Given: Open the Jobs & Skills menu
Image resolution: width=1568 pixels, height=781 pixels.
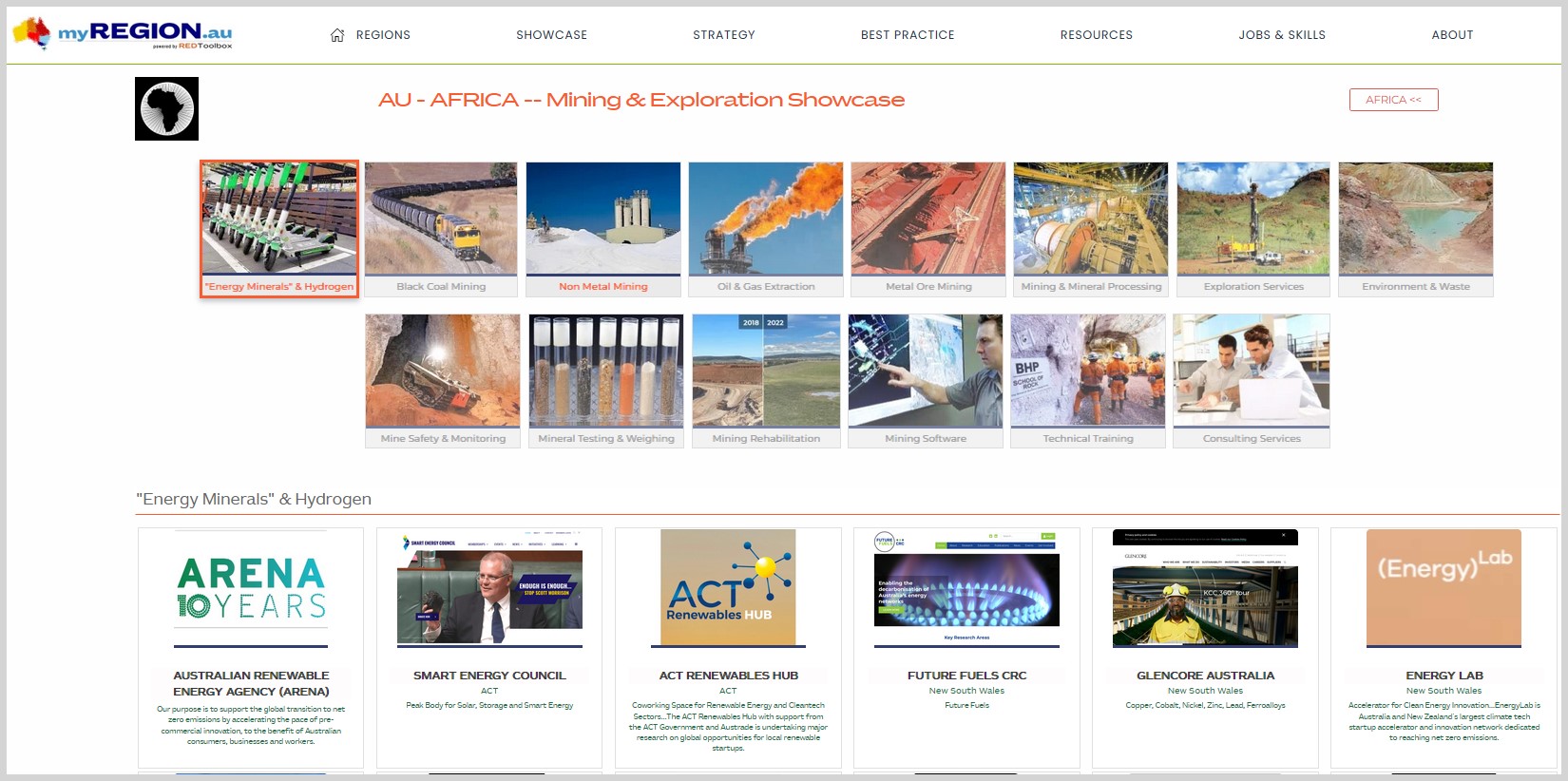Looking at the screenshot, I should 1281,35.
